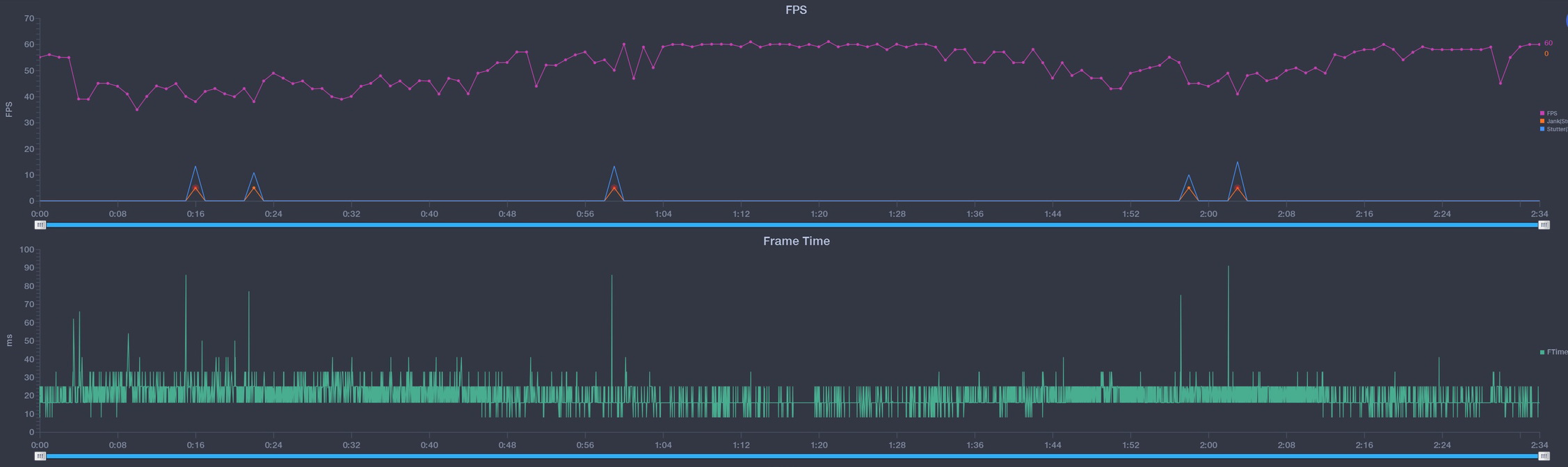Image resolution: width=1568 pixels, height=467 pixels.
Task: Click the FPS dip point near 2:30
Action: [x=1501, y=83]
